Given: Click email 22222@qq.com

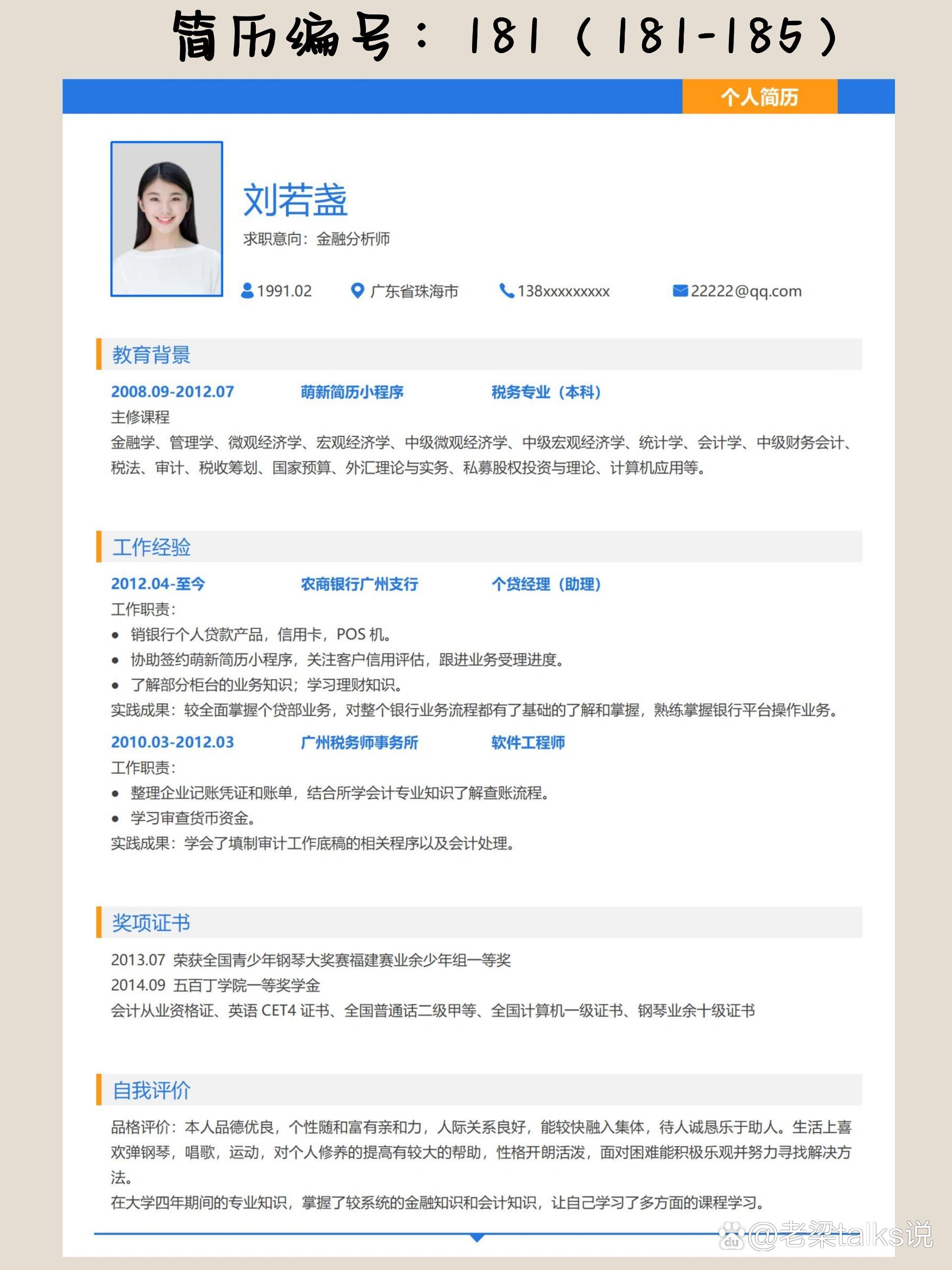Looking at the screenshot, I should click(746, 291).
